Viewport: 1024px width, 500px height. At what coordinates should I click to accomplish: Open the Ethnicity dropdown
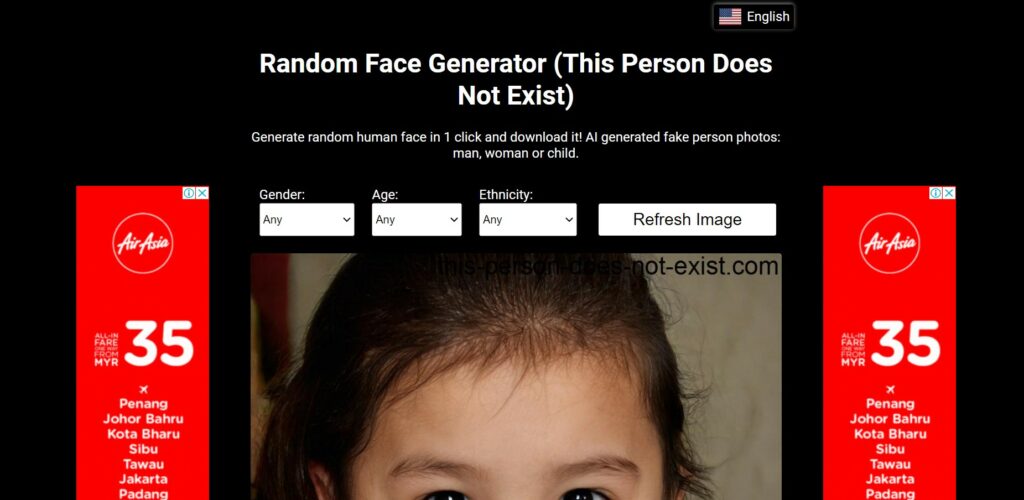pyautogui.click(x=528, y=219)
